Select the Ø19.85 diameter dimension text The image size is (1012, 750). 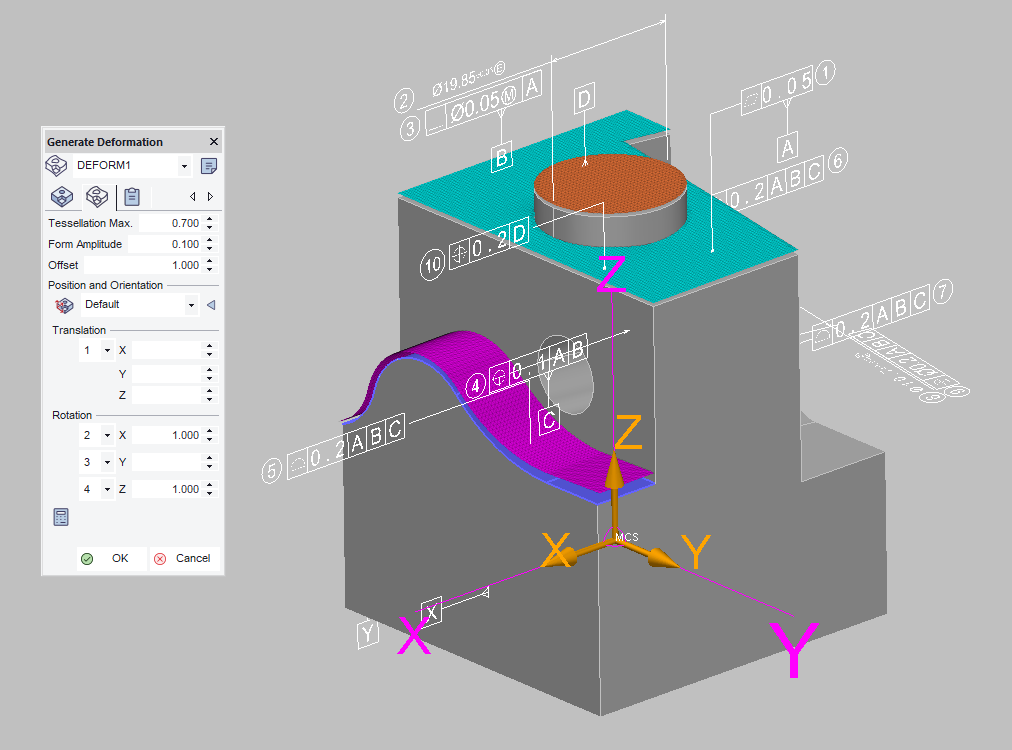pos(467,79)
